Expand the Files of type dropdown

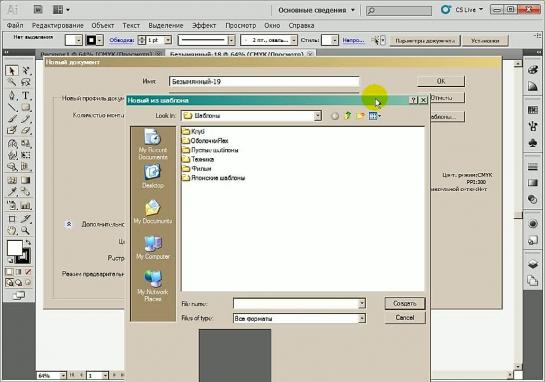click(362, 318)
